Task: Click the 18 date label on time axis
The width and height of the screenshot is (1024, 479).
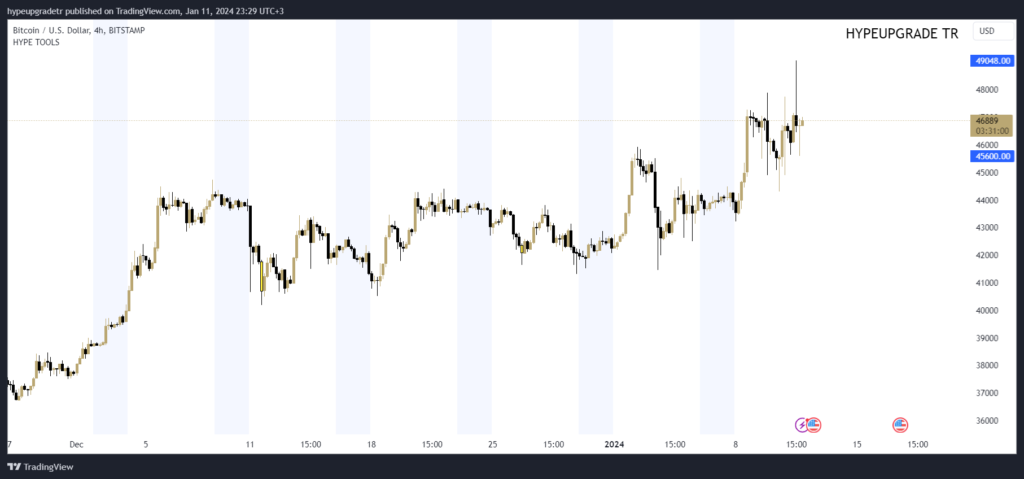Action: click(x=371, y=443)
